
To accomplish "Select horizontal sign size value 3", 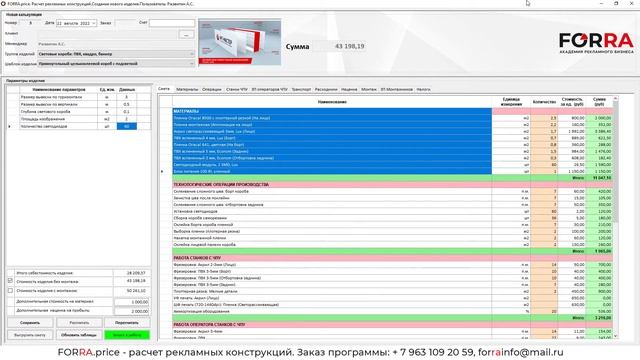I will [127, 97].
